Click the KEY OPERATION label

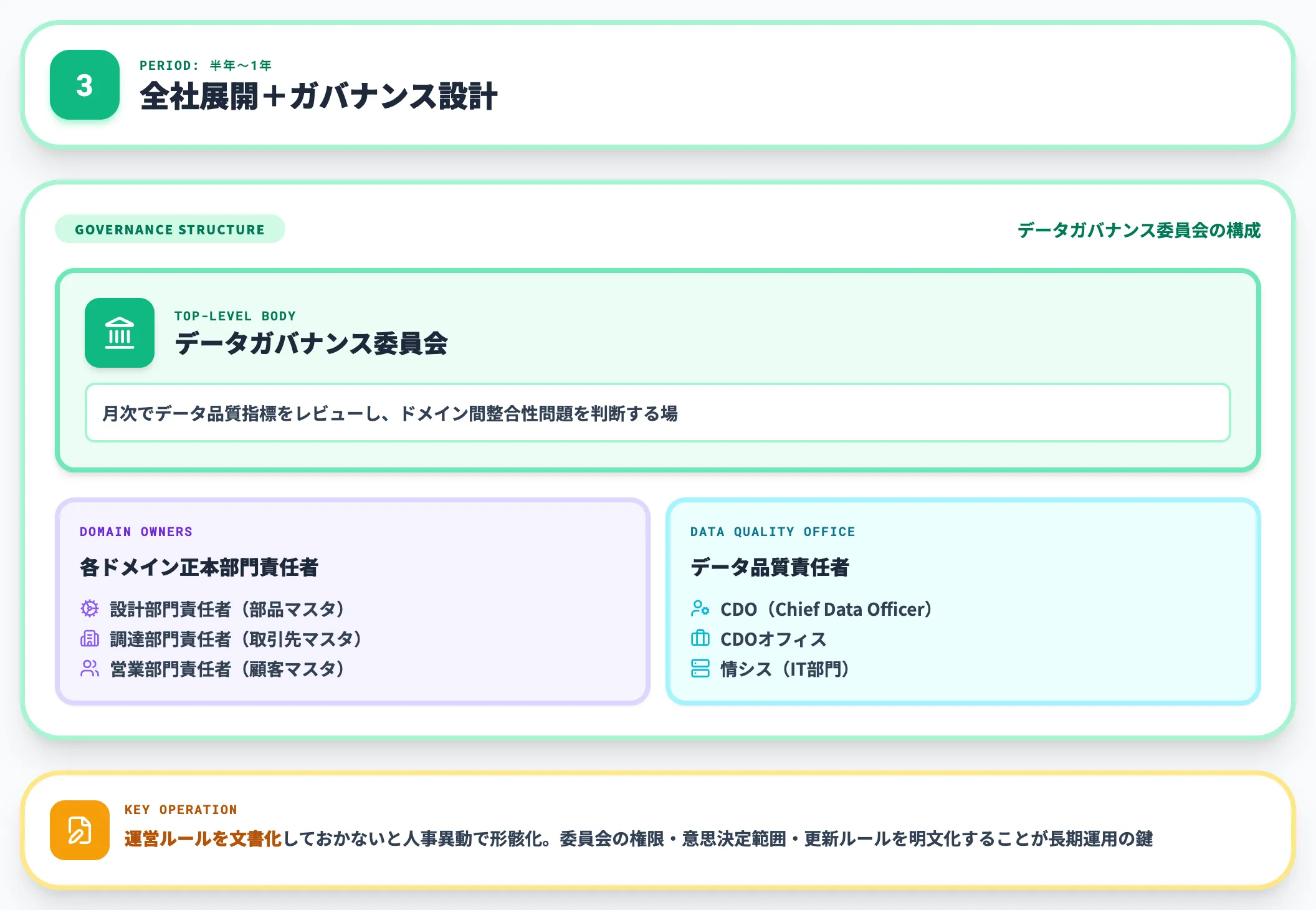pos(181,810)
